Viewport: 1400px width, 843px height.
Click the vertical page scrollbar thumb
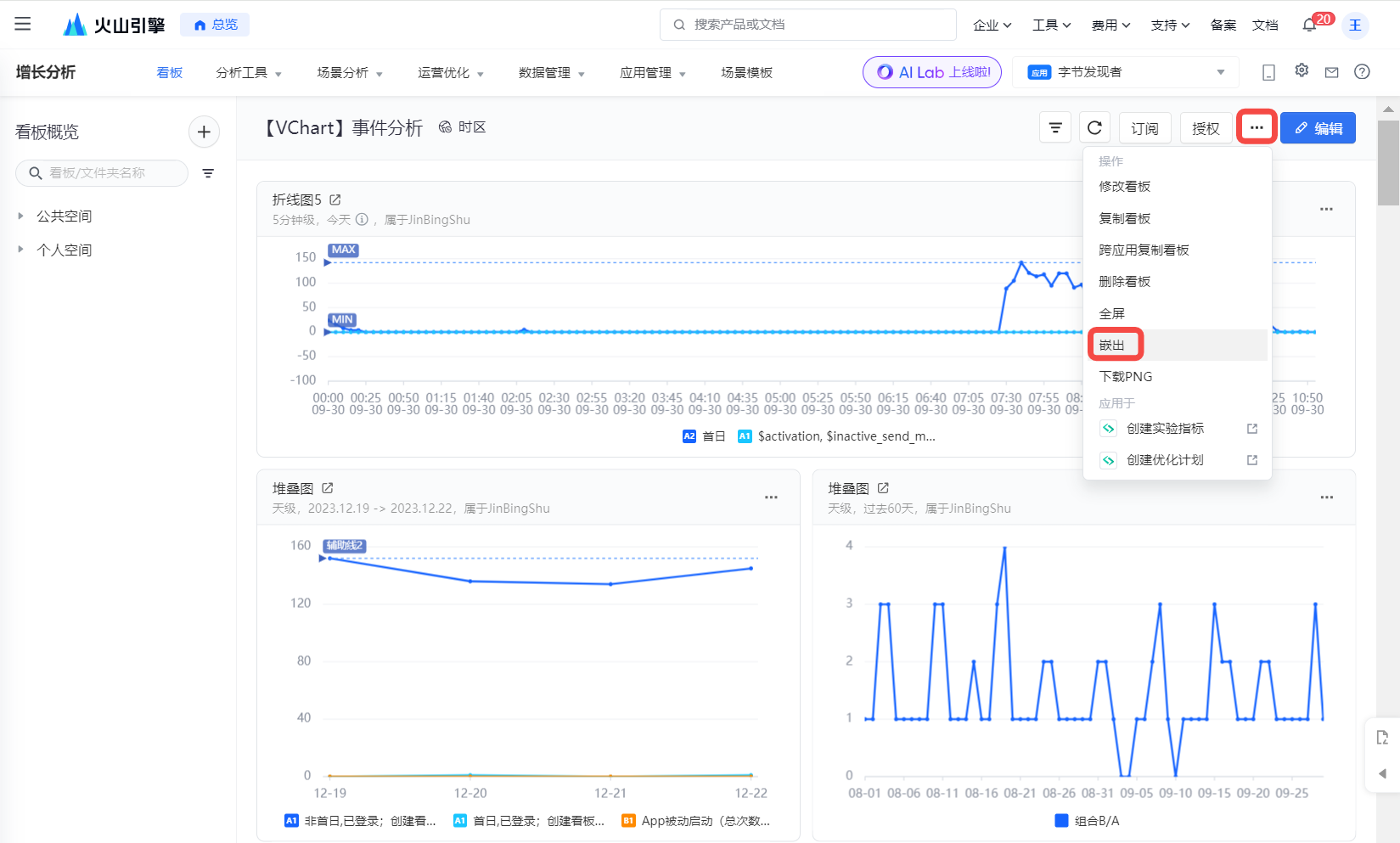[x=1388, y=163]
